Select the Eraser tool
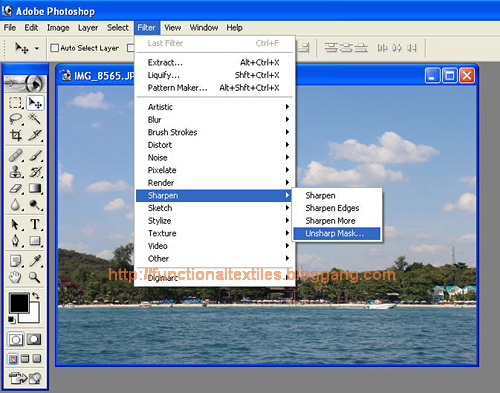500x393 pixels. point(15,188)
